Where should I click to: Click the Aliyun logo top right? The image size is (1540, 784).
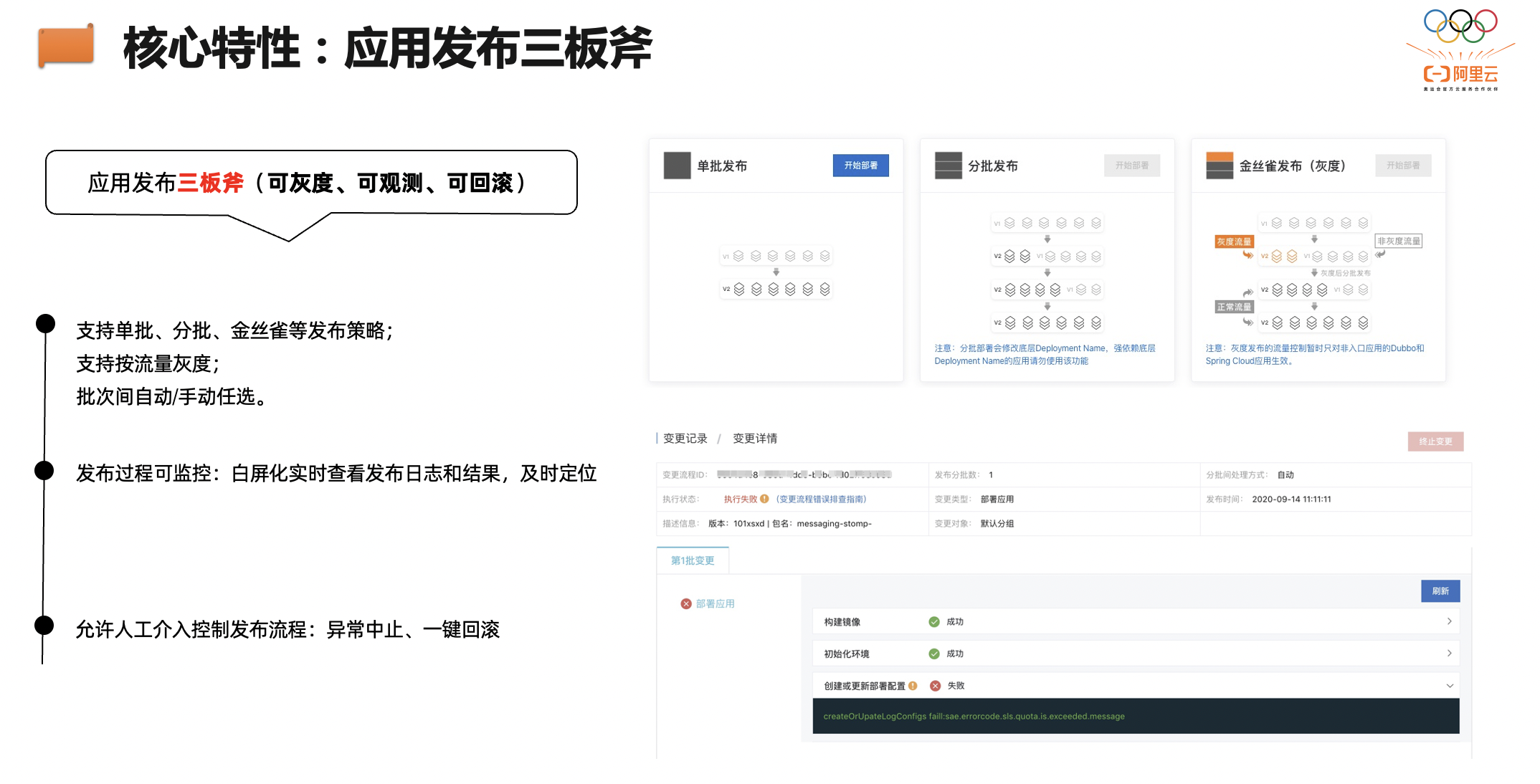point(1460,74)
